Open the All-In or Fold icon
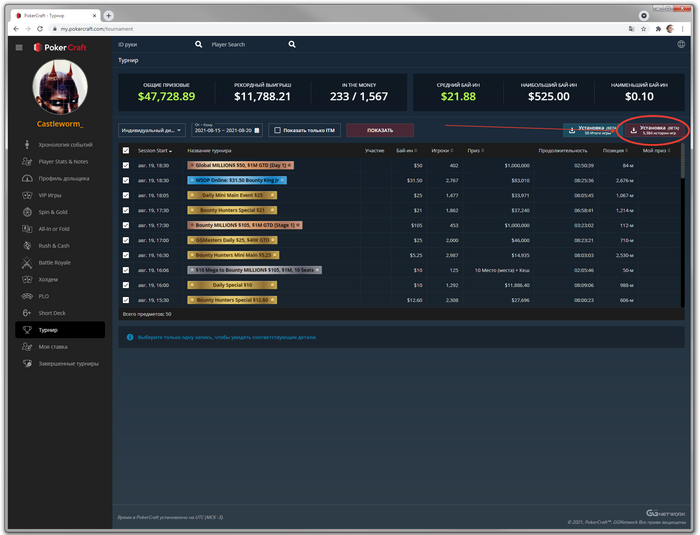This screenshot has width=700, height=535. pos(27,229)
